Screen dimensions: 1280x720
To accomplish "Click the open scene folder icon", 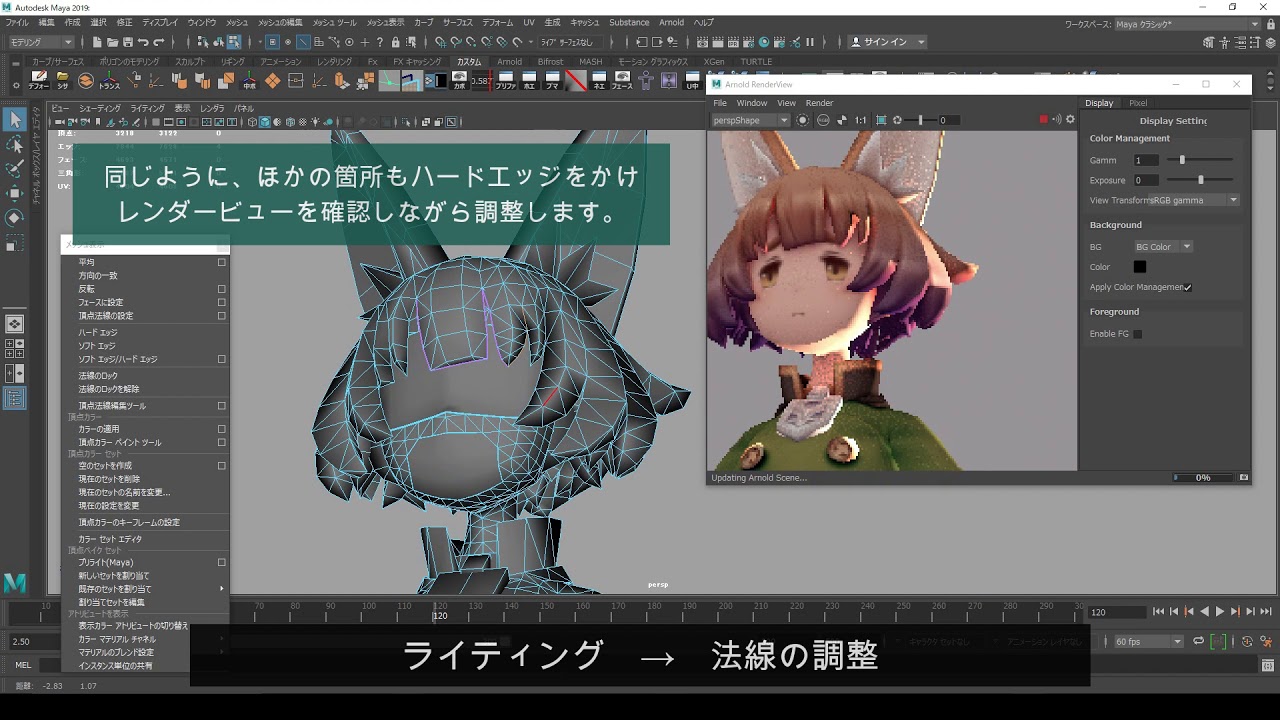I will tap(112, 42).
